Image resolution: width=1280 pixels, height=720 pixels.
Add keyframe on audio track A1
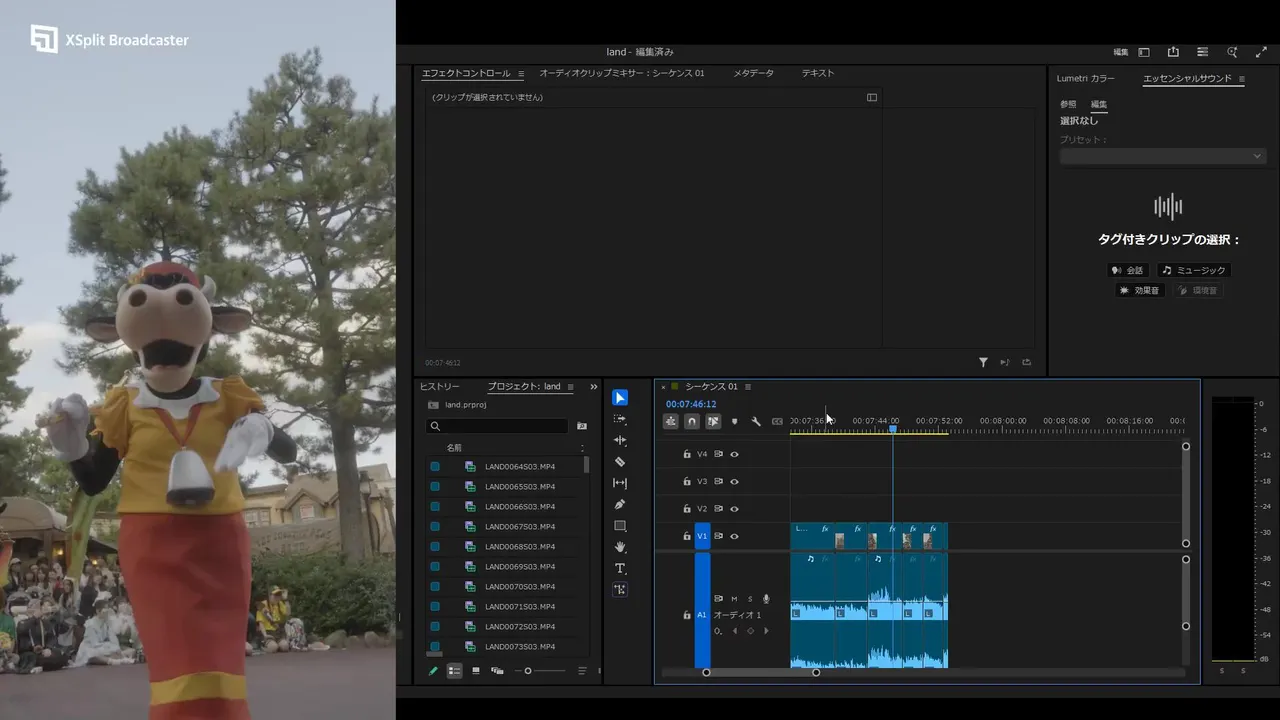750,631
